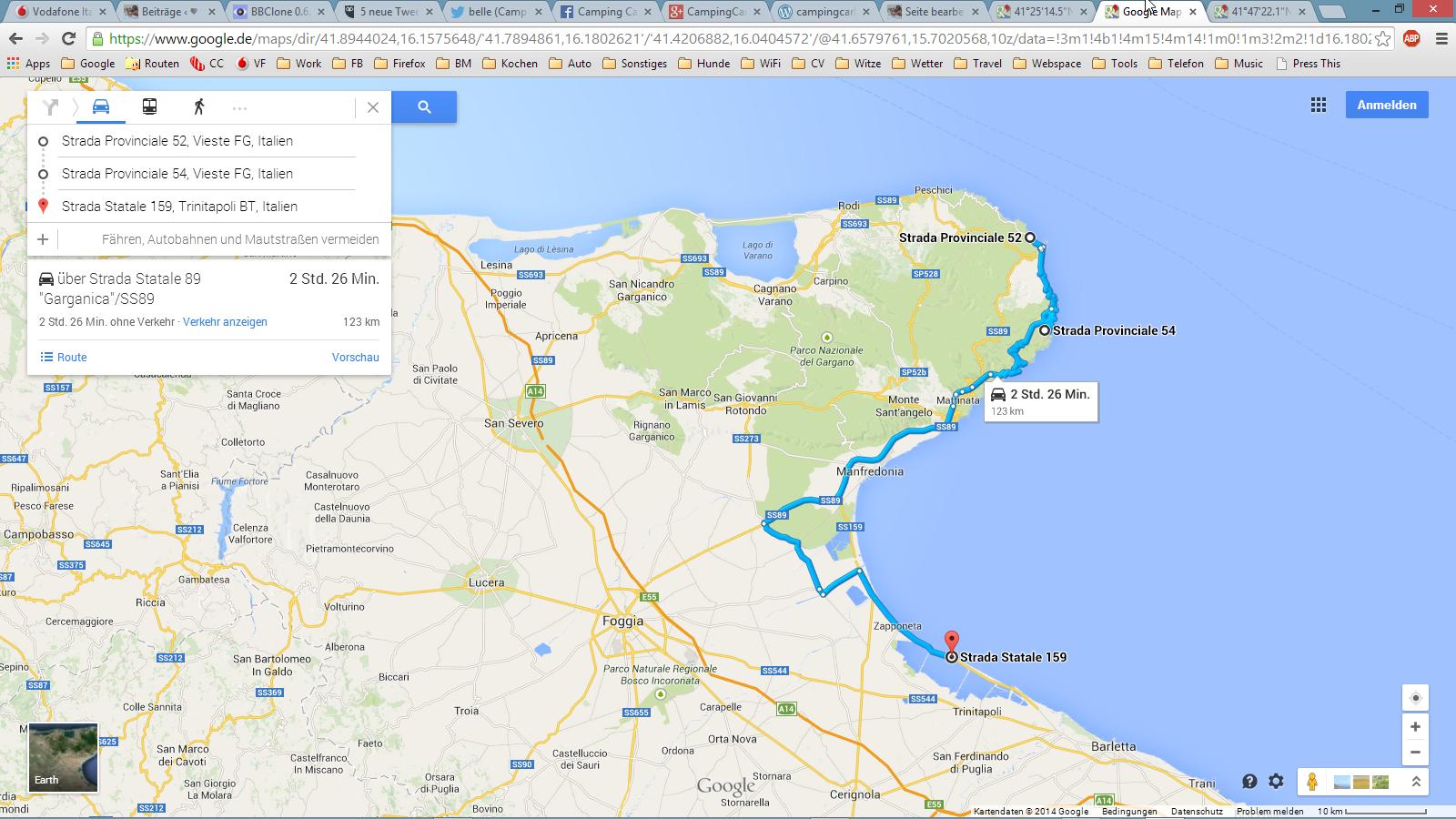Click the Strada Provinciale 54 waypoint marker on map
The image size is (1456, 819).
(1045, 330)
